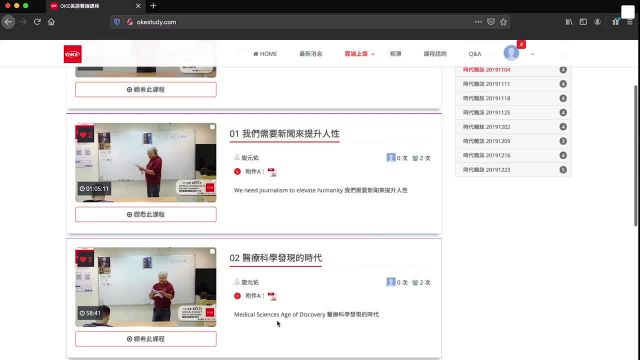Open the Q&A navigation item
The height and width of the screenshot is (360, 640).
coord(475,54)
